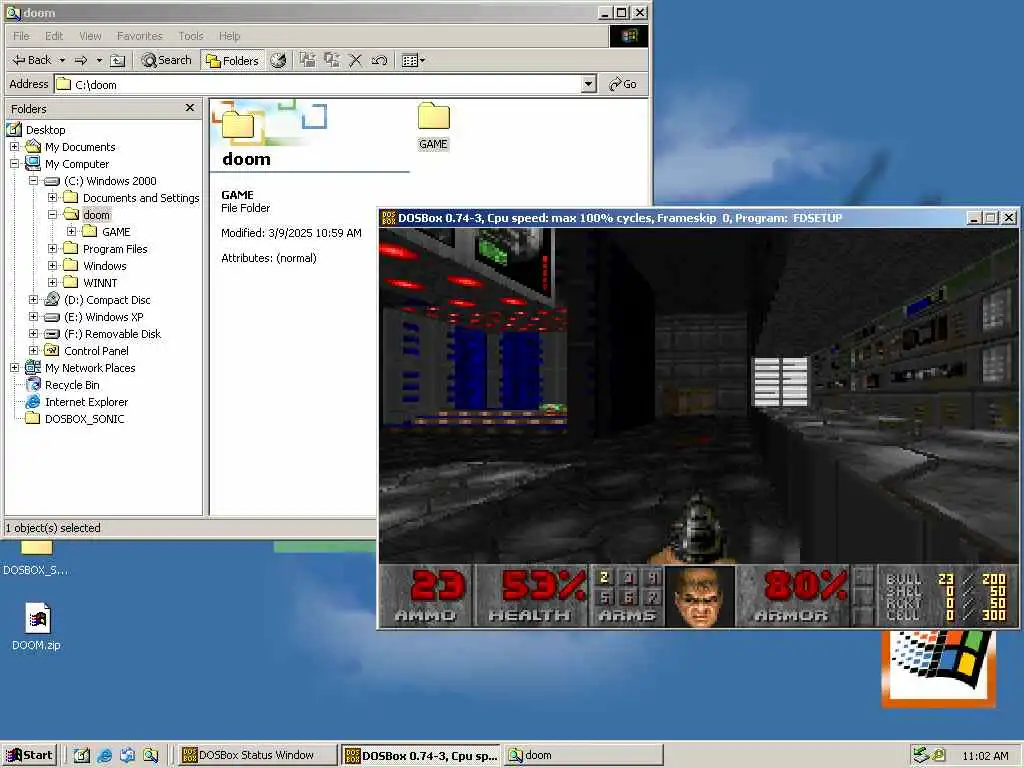Go forward with the Forward arrow

pyautogui.click(x=81, y=60)
